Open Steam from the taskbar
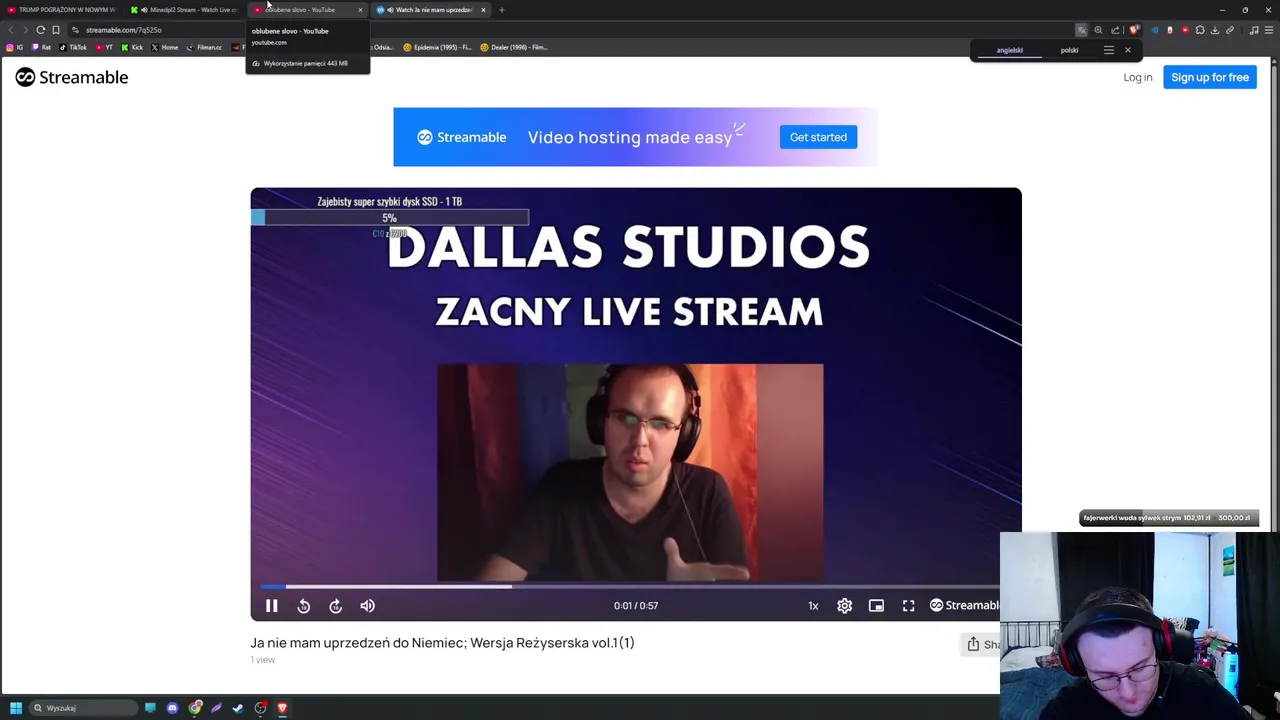 [x=238, y=708]
